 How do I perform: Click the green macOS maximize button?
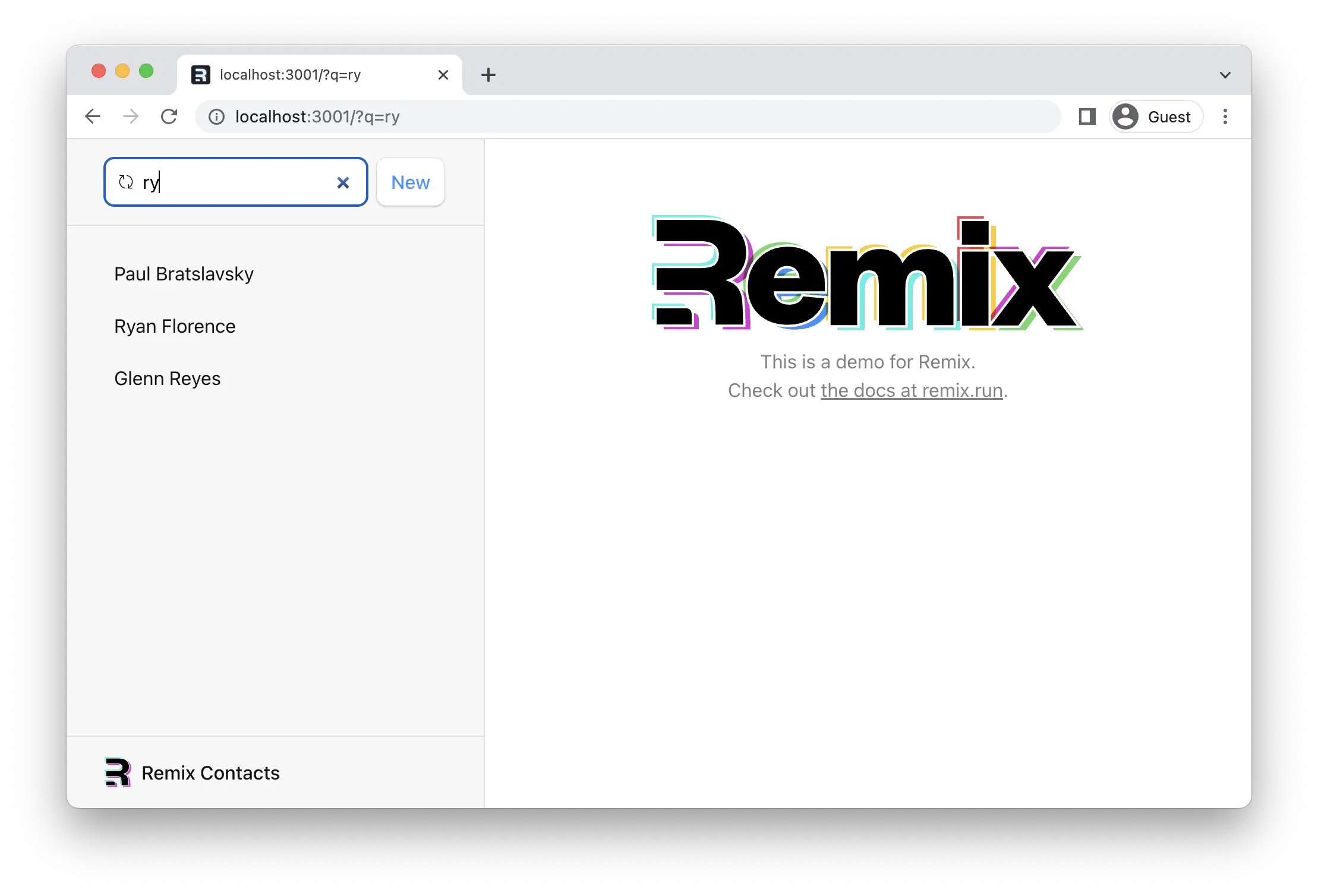click(x=146, y=71)
